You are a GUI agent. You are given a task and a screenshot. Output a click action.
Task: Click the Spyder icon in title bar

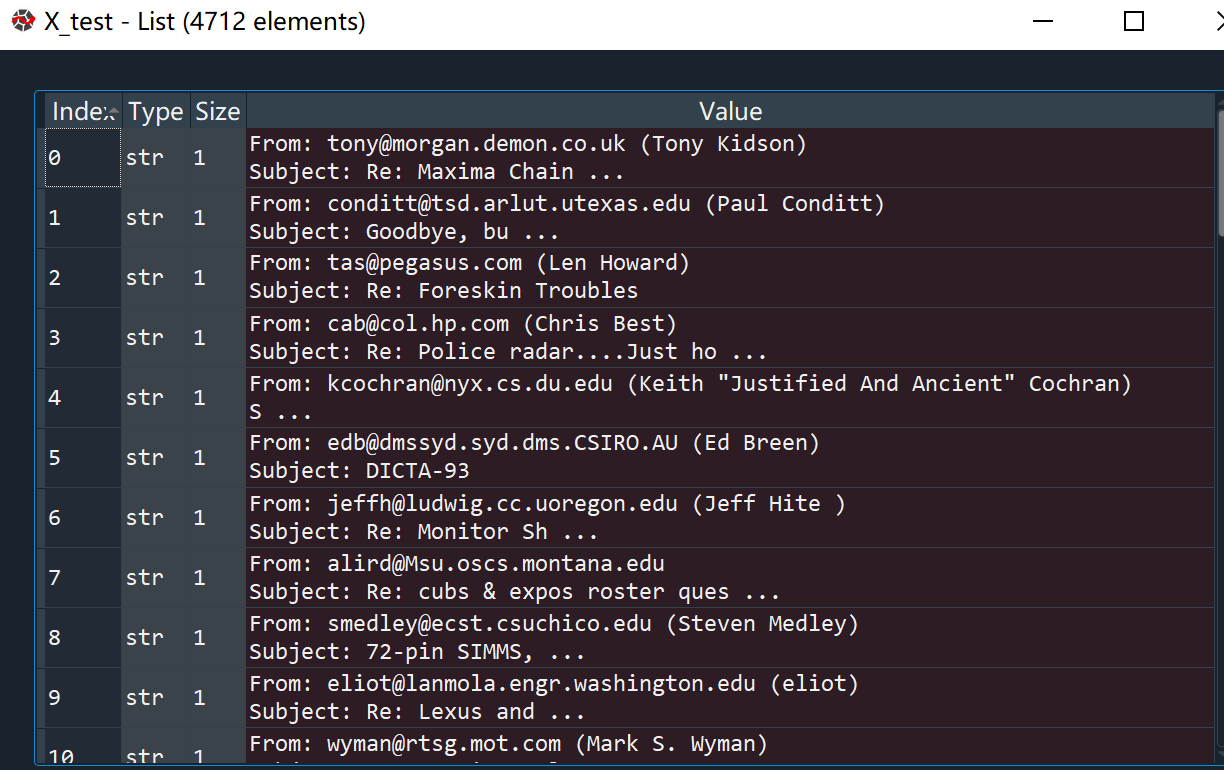(22, 21)
